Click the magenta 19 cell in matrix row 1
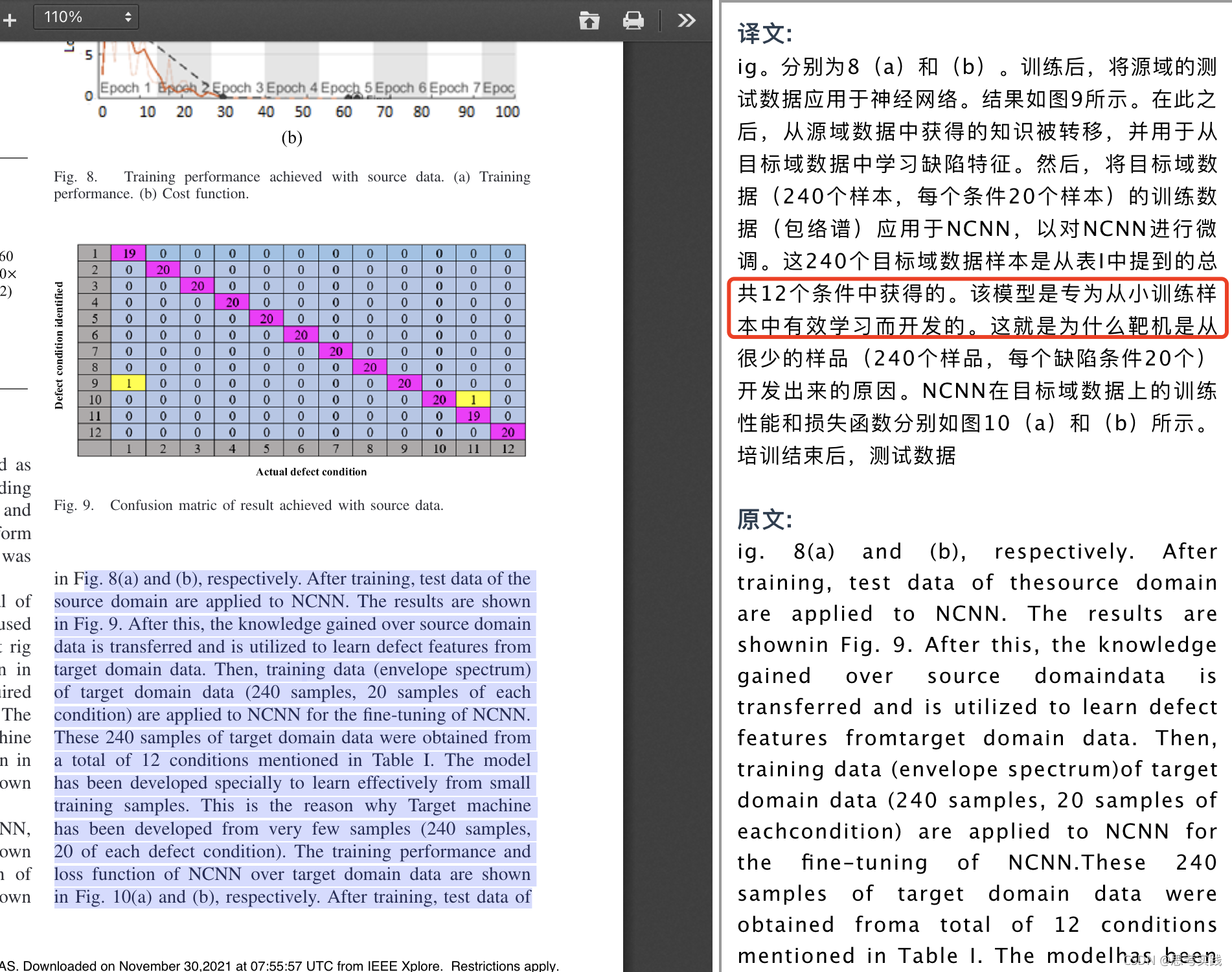The image size is (1232, 972). pyautogui.click(x=129, y=253)
